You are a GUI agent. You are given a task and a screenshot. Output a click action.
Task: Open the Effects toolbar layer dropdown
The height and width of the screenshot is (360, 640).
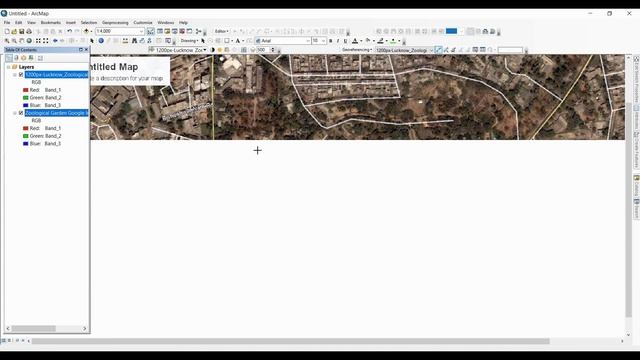204,50
